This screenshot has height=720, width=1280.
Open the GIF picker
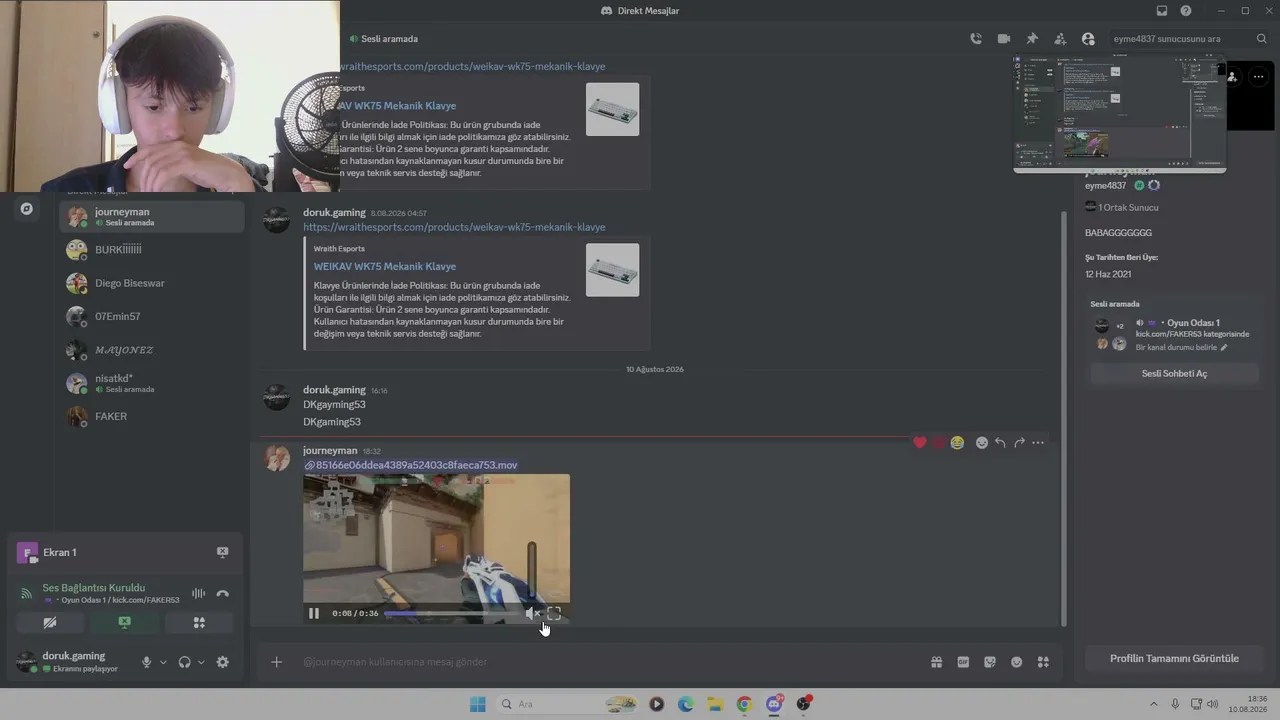963,662
